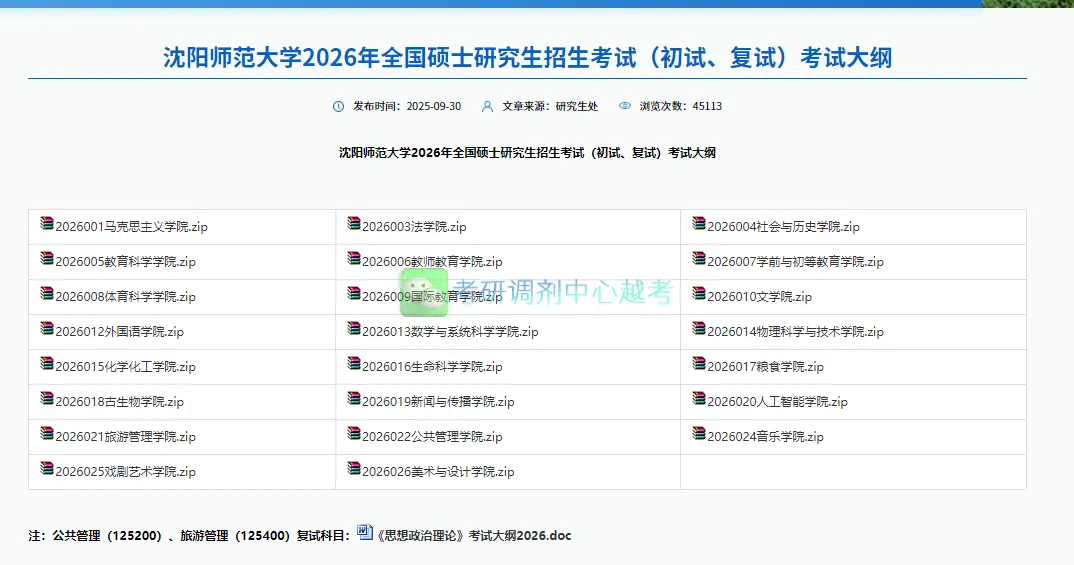Viewport: 1074px width, 565px height.
Task: Click zip icon beside 2026010文学院
Action: coord(699,293)
